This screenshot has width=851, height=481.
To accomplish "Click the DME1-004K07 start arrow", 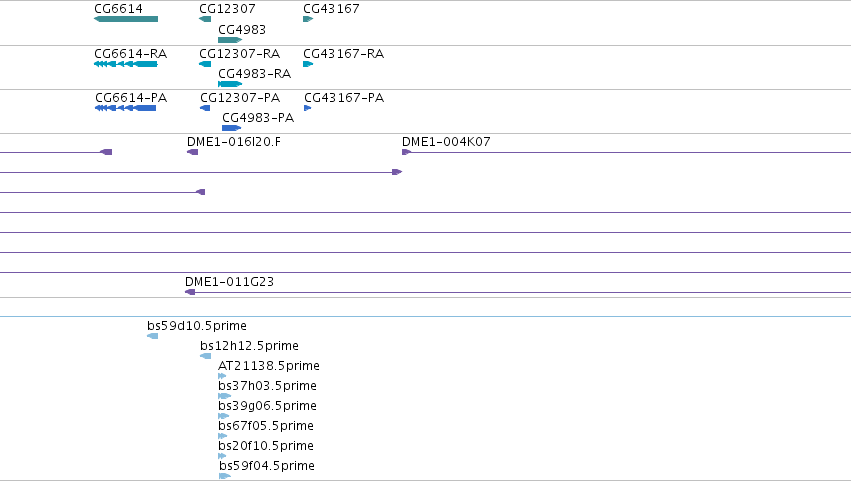I will pyautogui.click(x=406, y=152).
